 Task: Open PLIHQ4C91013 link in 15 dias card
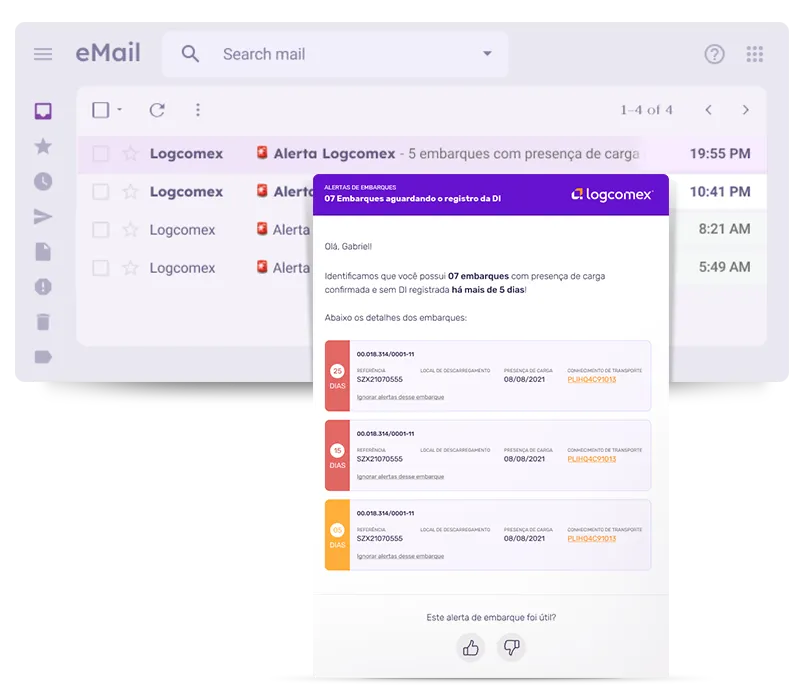(591, 459)
